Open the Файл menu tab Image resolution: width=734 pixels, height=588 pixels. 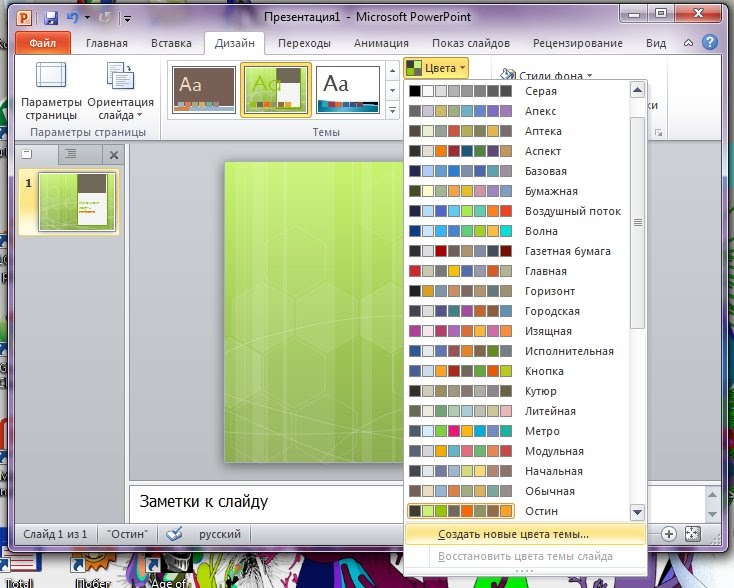tap(43, 43)
